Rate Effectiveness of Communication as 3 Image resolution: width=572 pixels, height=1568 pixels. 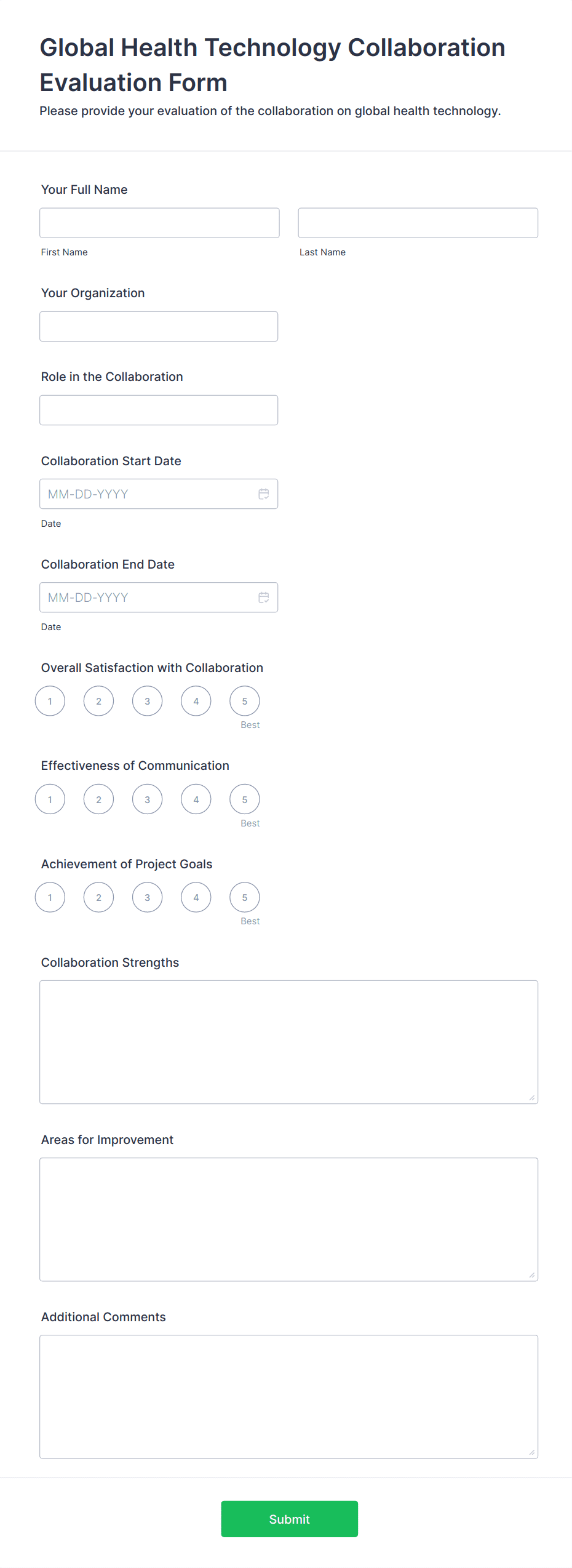click(x=148, y=799)
